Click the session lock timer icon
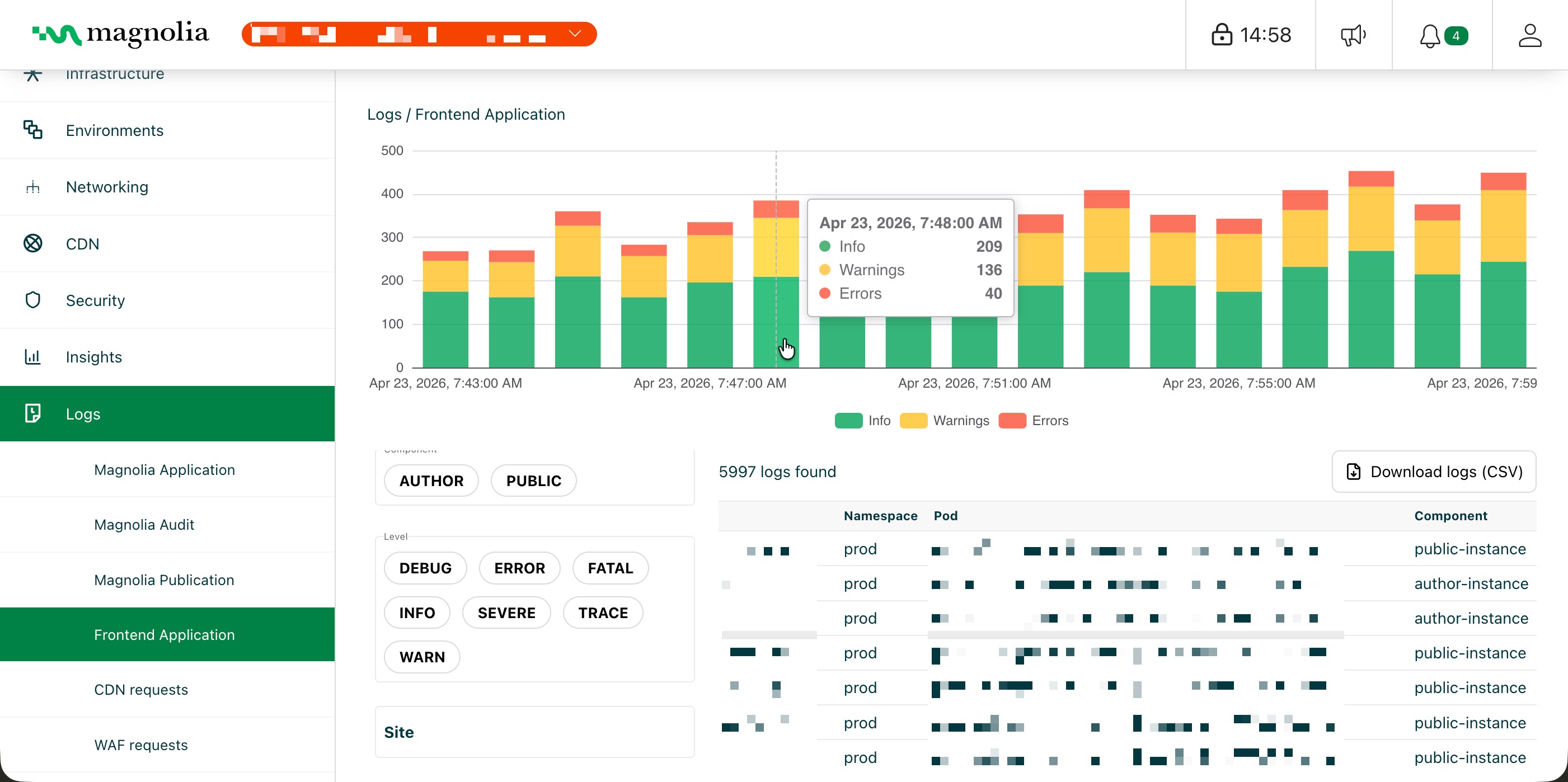Viewport: 1568px width, 782px height. pyautogui.click(x=1221, y=35)
